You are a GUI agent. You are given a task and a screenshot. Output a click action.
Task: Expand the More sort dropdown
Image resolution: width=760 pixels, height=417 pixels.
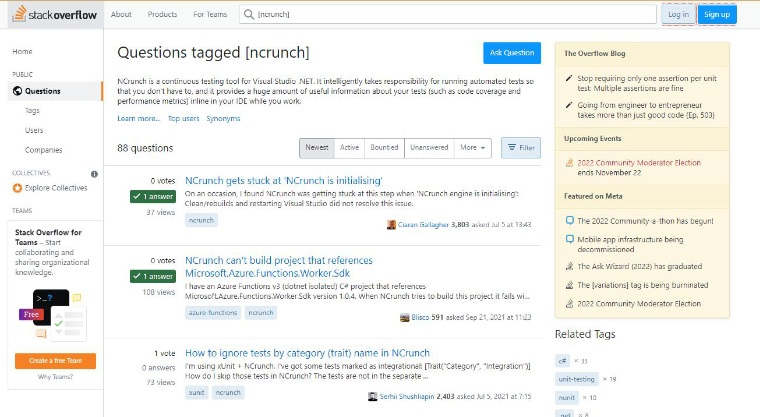click(473, 148)
